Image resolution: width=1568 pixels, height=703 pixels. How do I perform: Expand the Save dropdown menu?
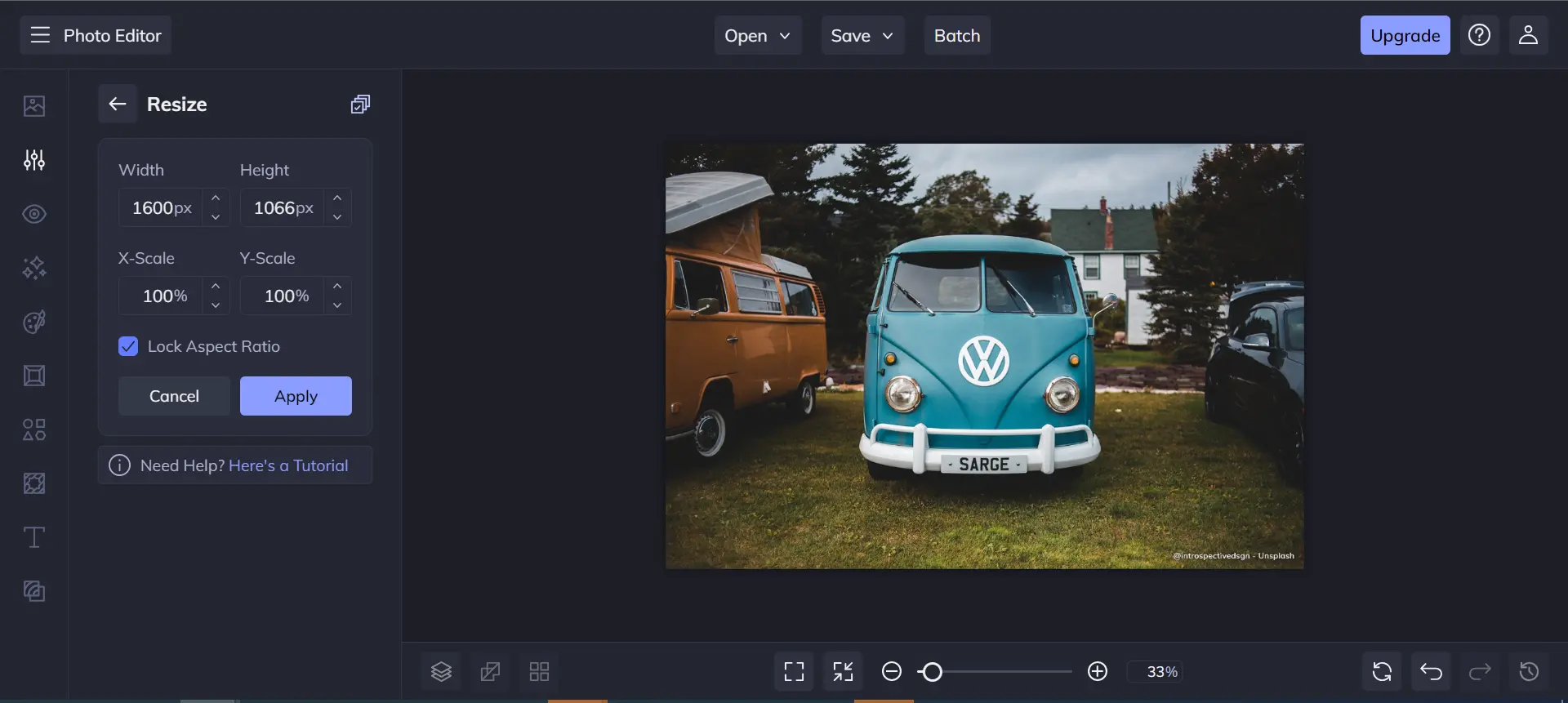[x=862, y=35]
